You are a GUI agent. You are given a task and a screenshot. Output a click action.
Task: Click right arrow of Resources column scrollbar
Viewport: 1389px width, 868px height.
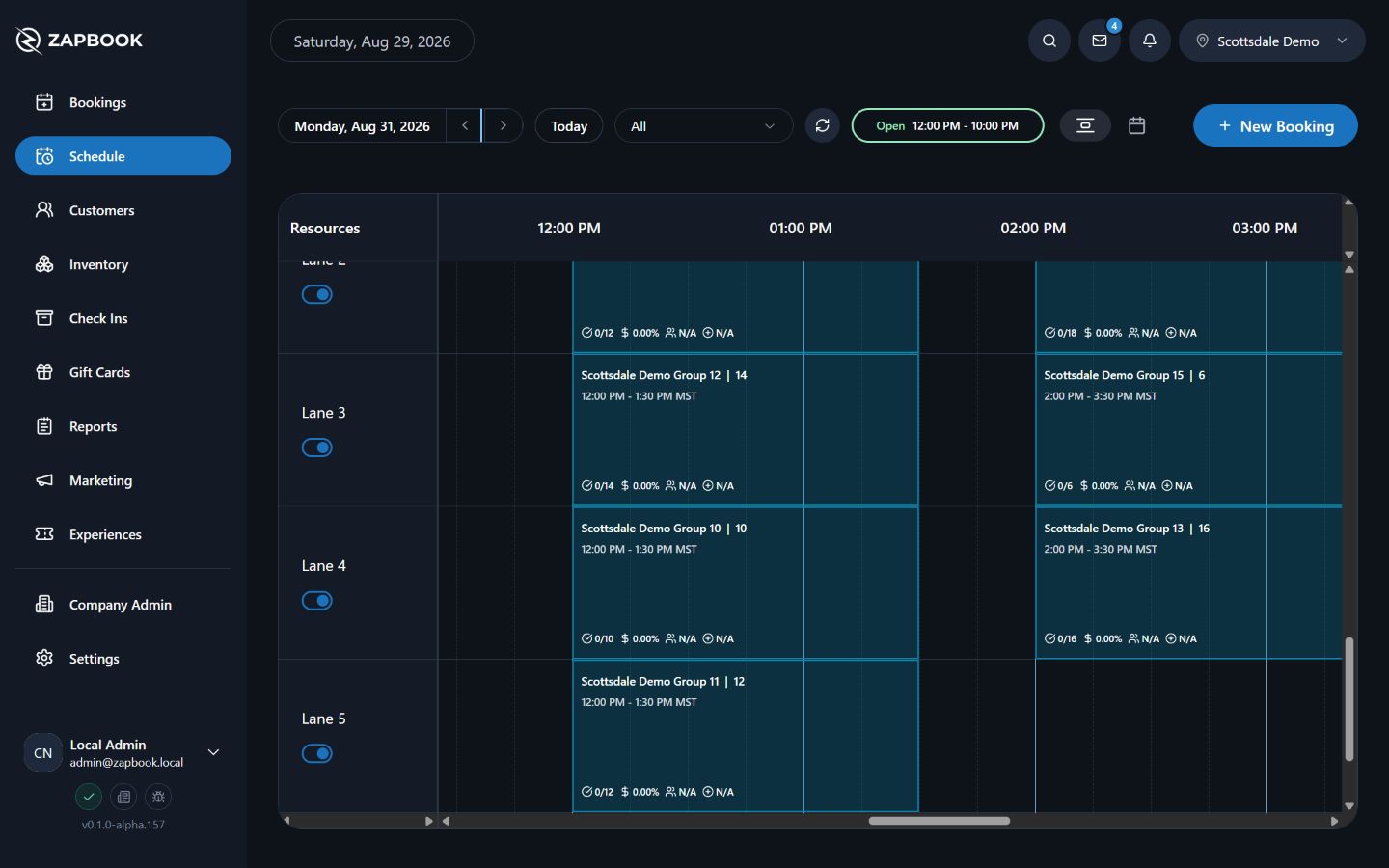[429, 821]
